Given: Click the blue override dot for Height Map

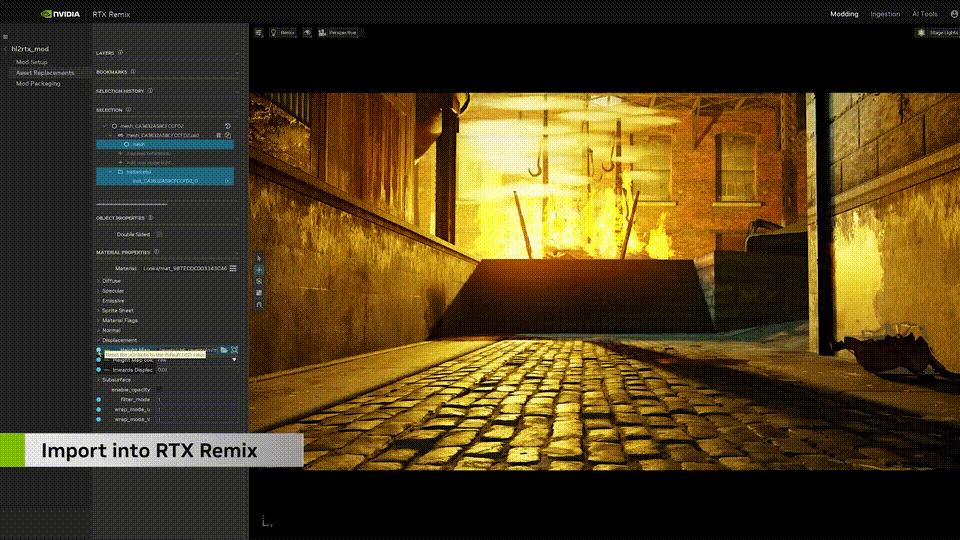Looking at the screenshot, I should pyautogui.click(x=99, y=350).
